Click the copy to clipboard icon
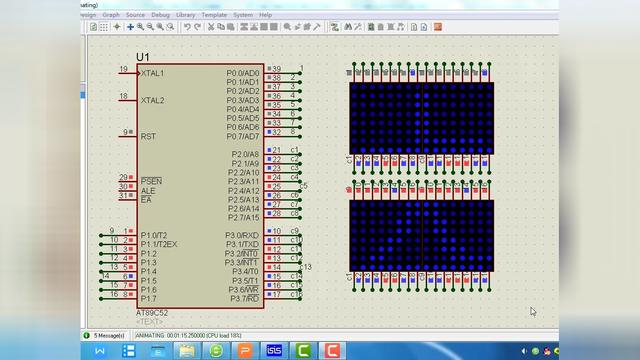640x360 pixels. (x=221, y=27)
